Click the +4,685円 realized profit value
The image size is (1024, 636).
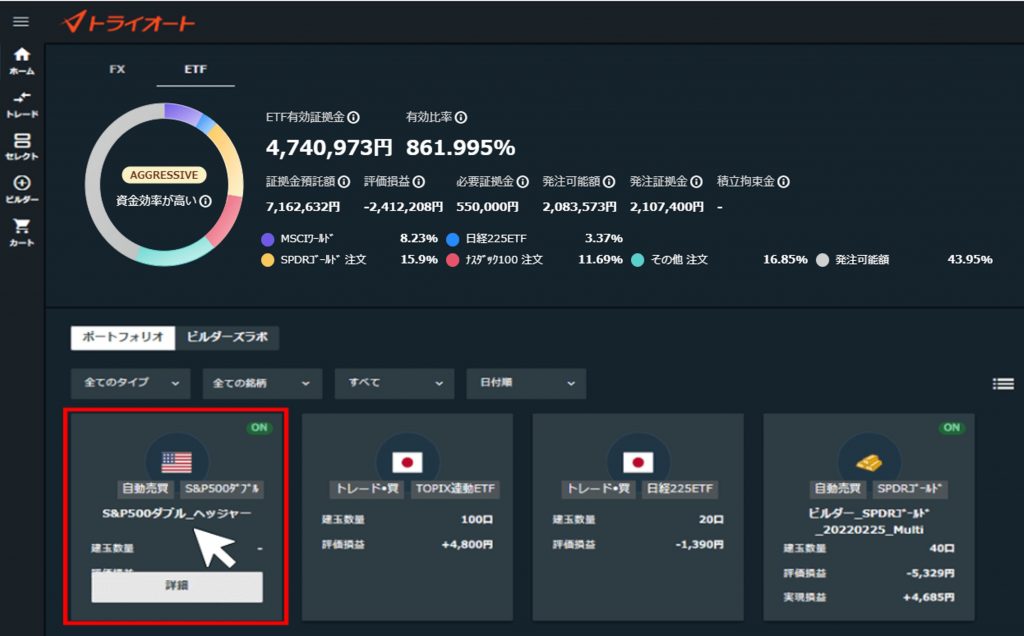coord(929,597)
